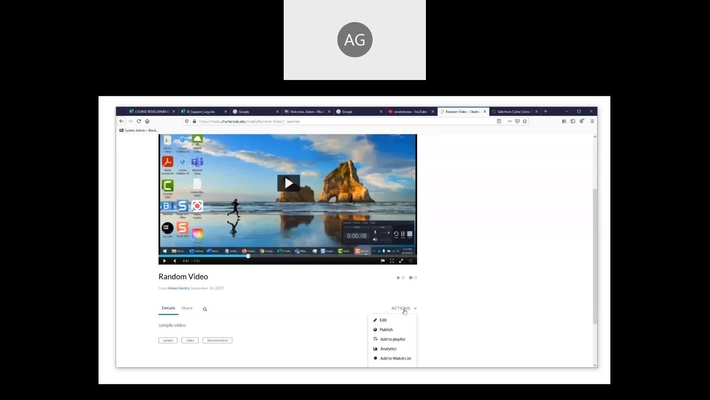The width and height of the screenshot is (710, 400).
Task: Click the flag icon in player controls
Action: tap(383, 261)
